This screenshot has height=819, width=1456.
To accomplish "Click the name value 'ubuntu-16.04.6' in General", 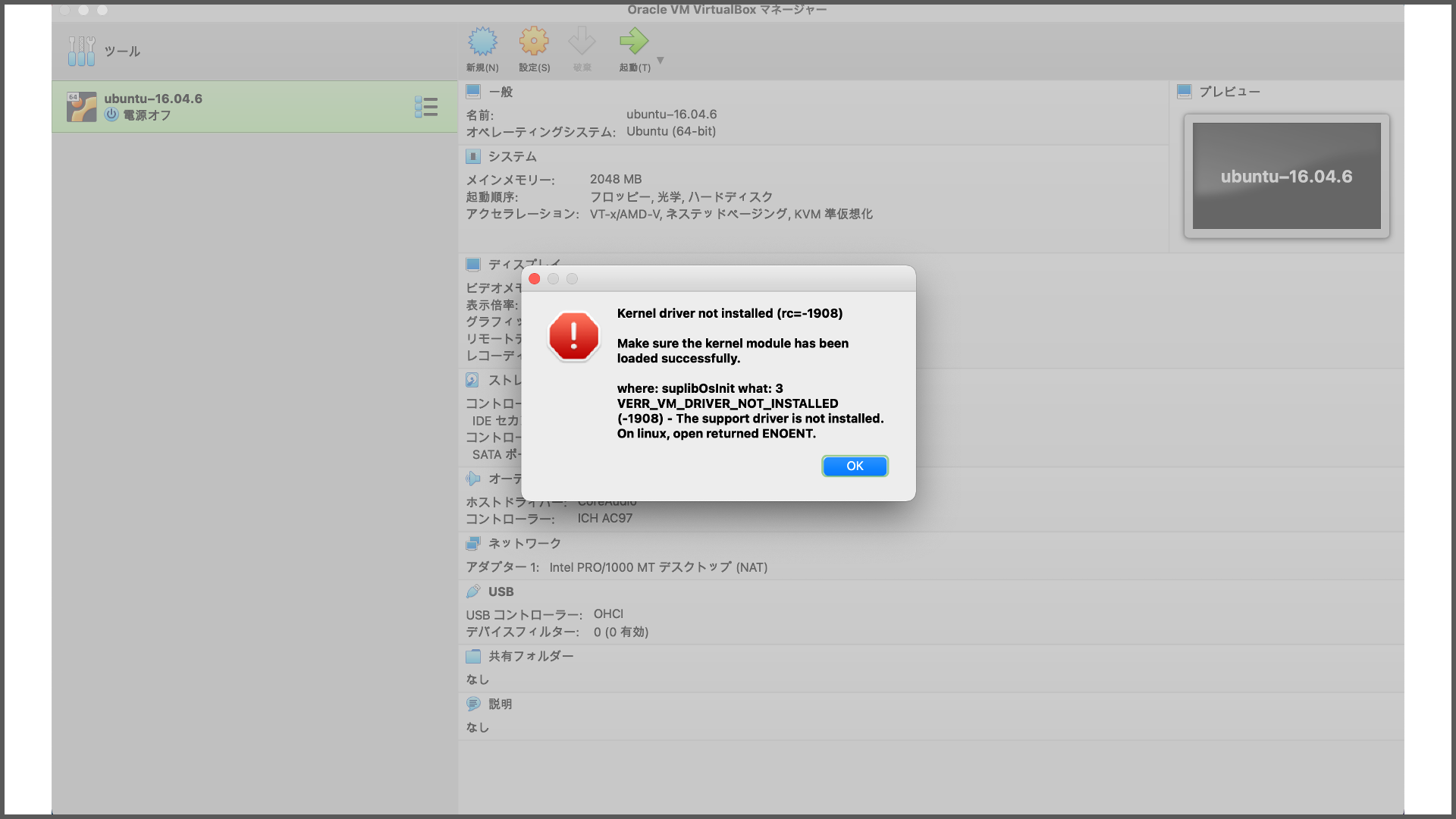I will pyautogui.click(x=672, y=114).
